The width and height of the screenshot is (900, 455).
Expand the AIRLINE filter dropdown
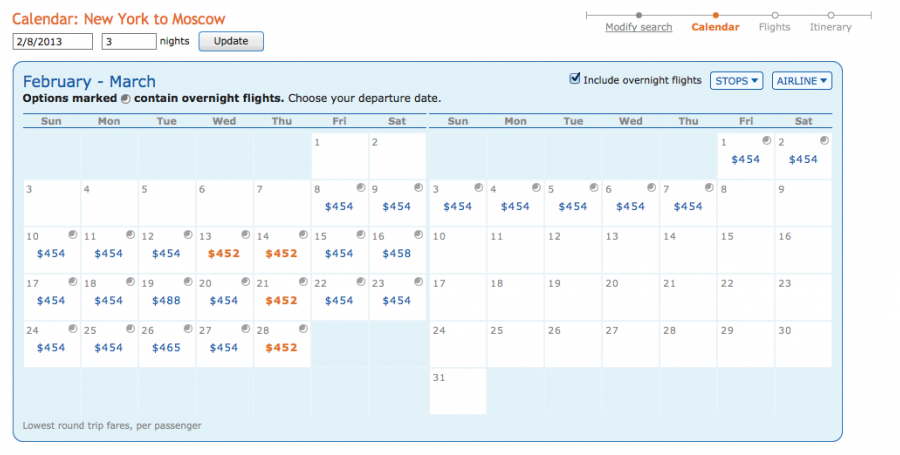tap(801, 81)
